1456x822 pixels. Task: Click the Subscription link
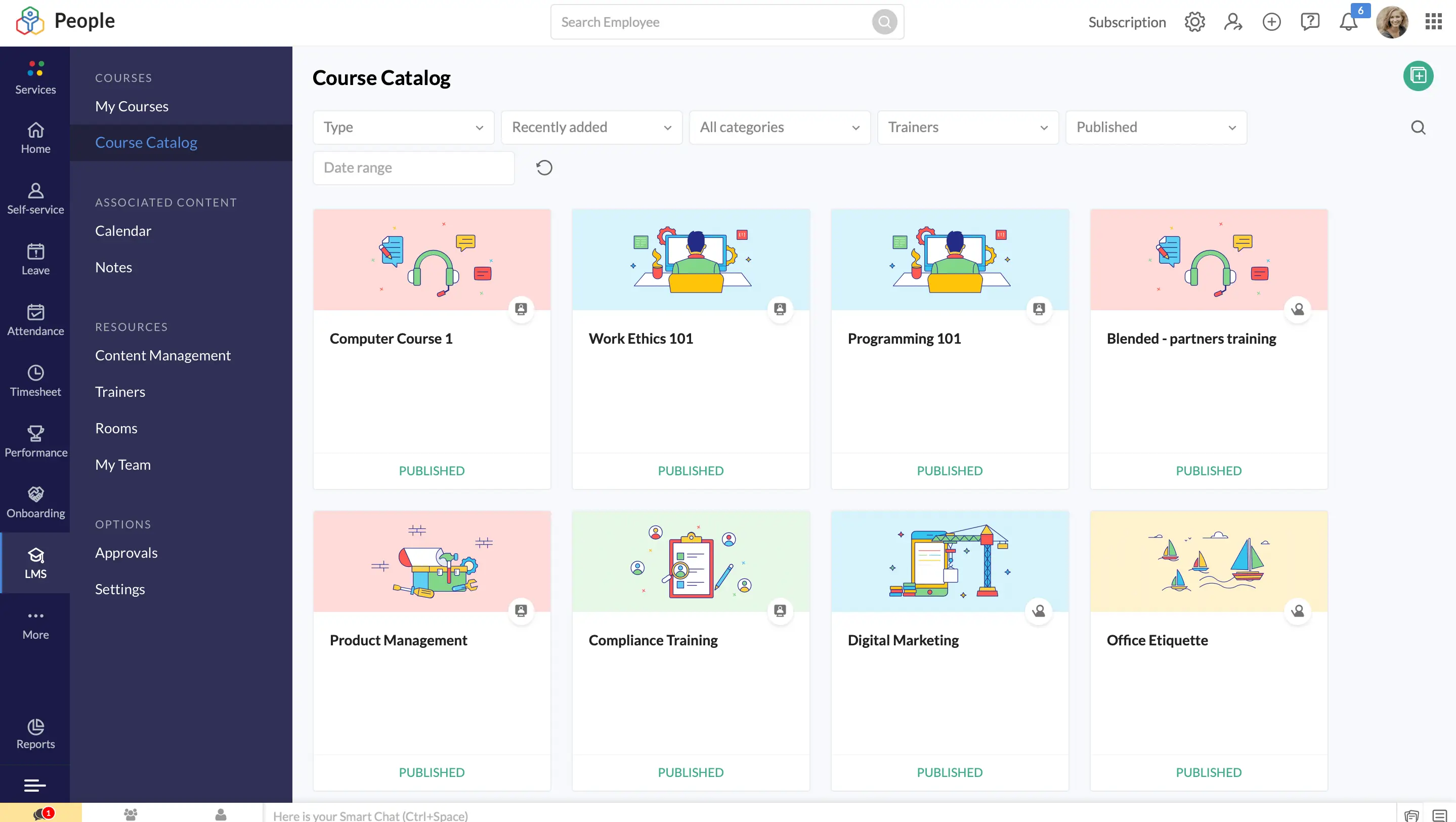pos(1127,23)
